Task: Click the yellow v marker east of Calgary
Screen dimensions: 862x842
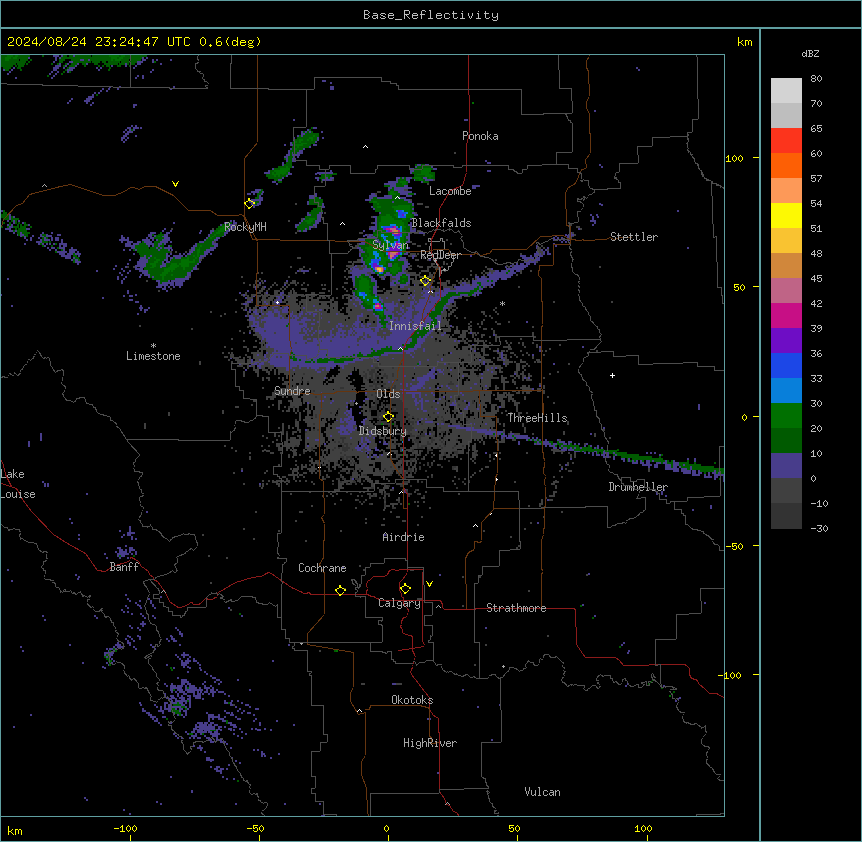Action: tap(429, 584)
